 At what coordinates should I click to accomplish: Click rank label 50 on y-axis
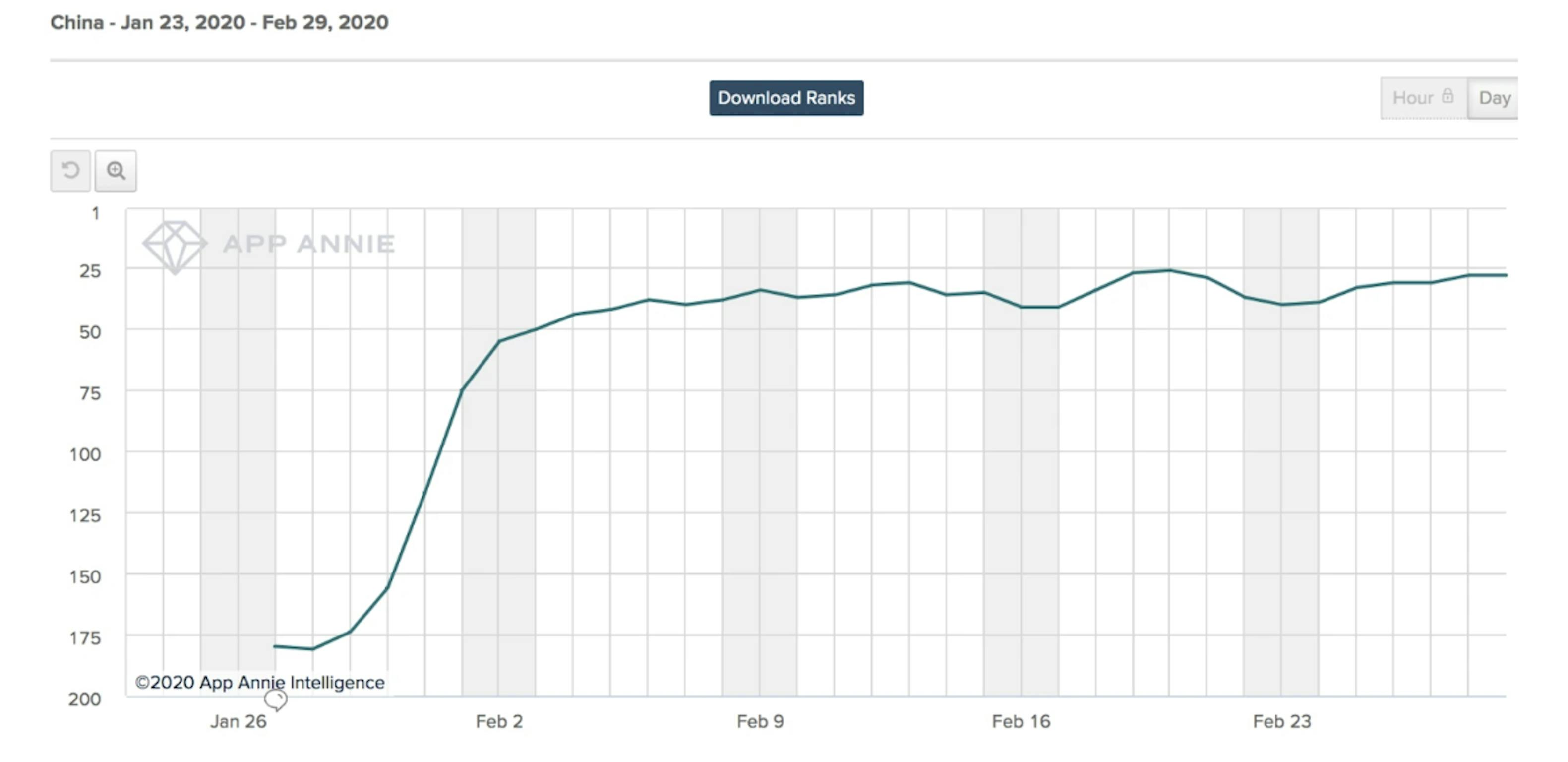click(90, 332)
